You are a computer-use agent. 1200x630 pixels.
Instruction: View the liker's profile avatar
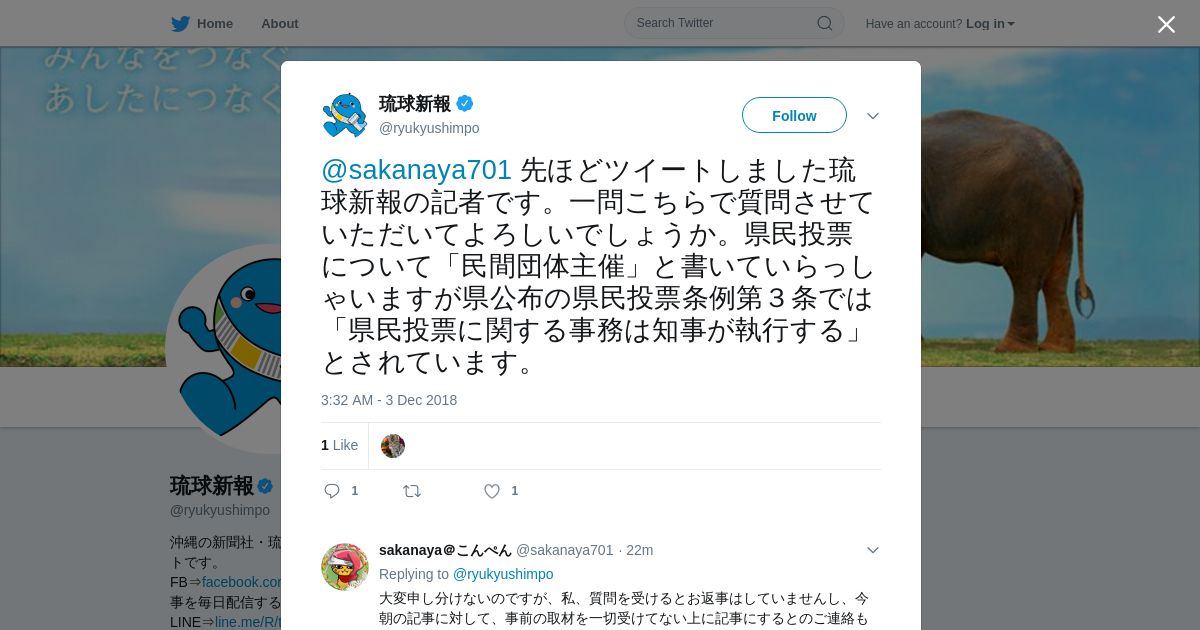pyautogui.click(x=393, y=446)
